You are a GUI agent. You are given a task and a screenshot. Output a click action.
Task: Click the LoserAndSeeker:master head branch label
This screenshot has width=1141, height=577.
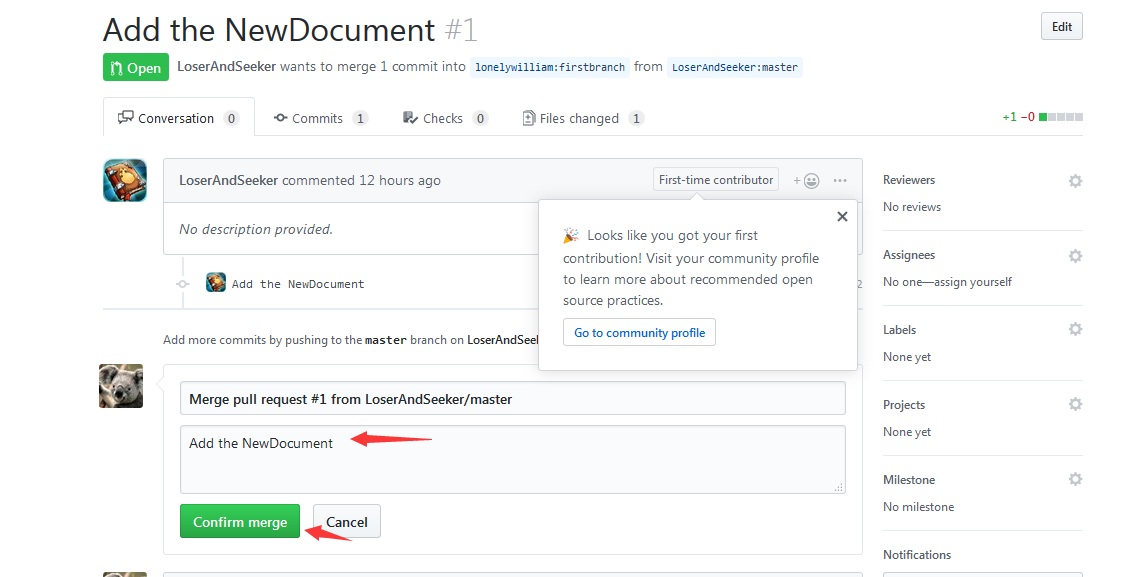pyautogui.click(x=735, y=67)
